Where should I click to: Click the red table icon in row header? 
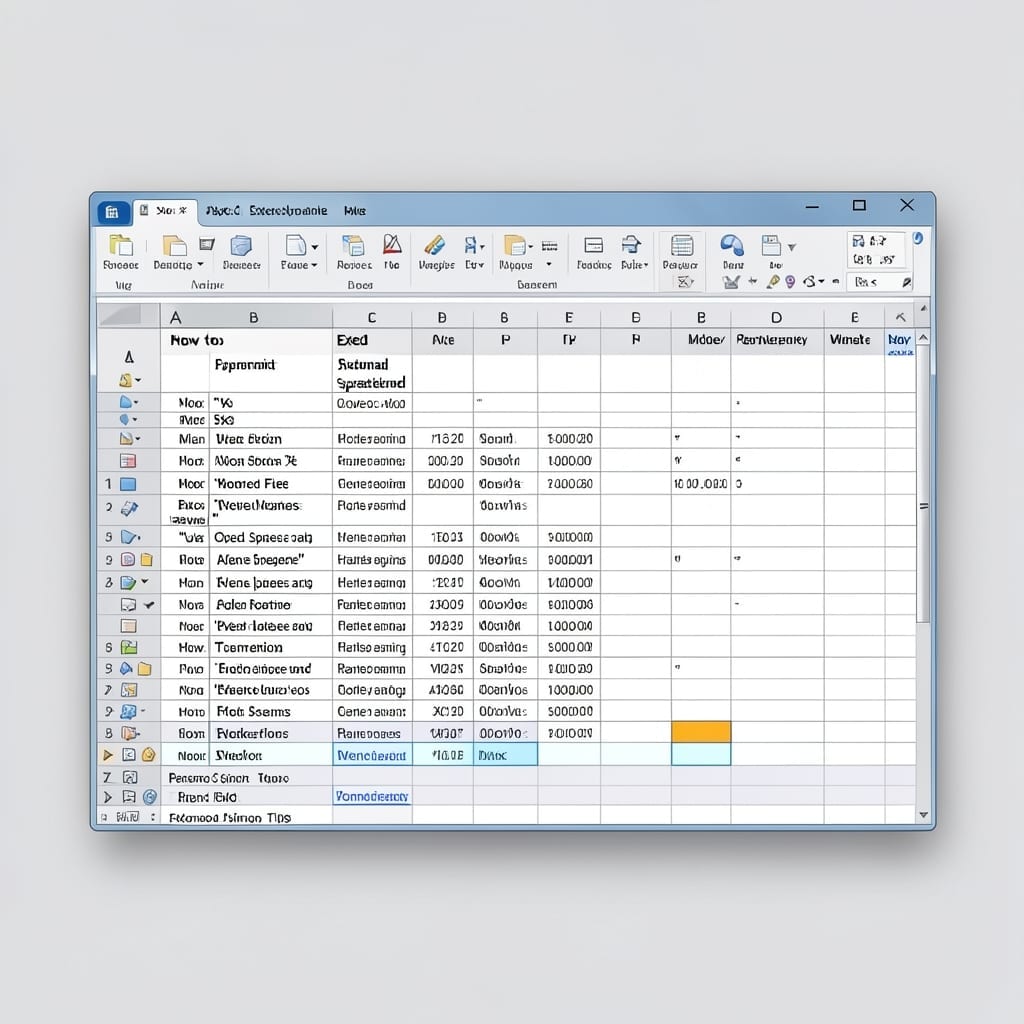(128, 461)
